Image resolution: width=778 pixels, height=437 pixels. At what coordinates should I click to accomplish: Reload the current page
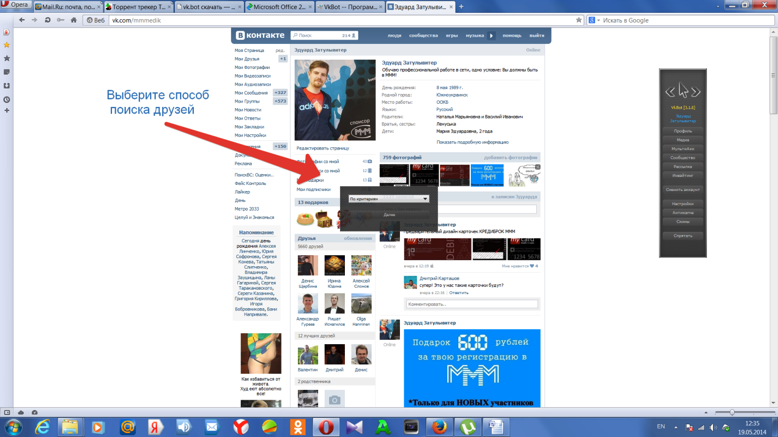point(47,20)
